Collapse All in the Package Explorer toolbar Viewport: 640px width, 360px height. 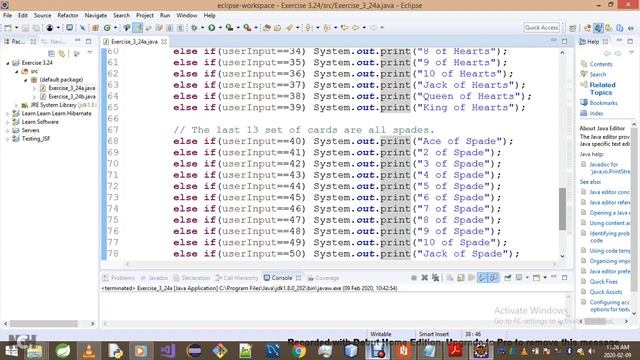click(51, 53)
